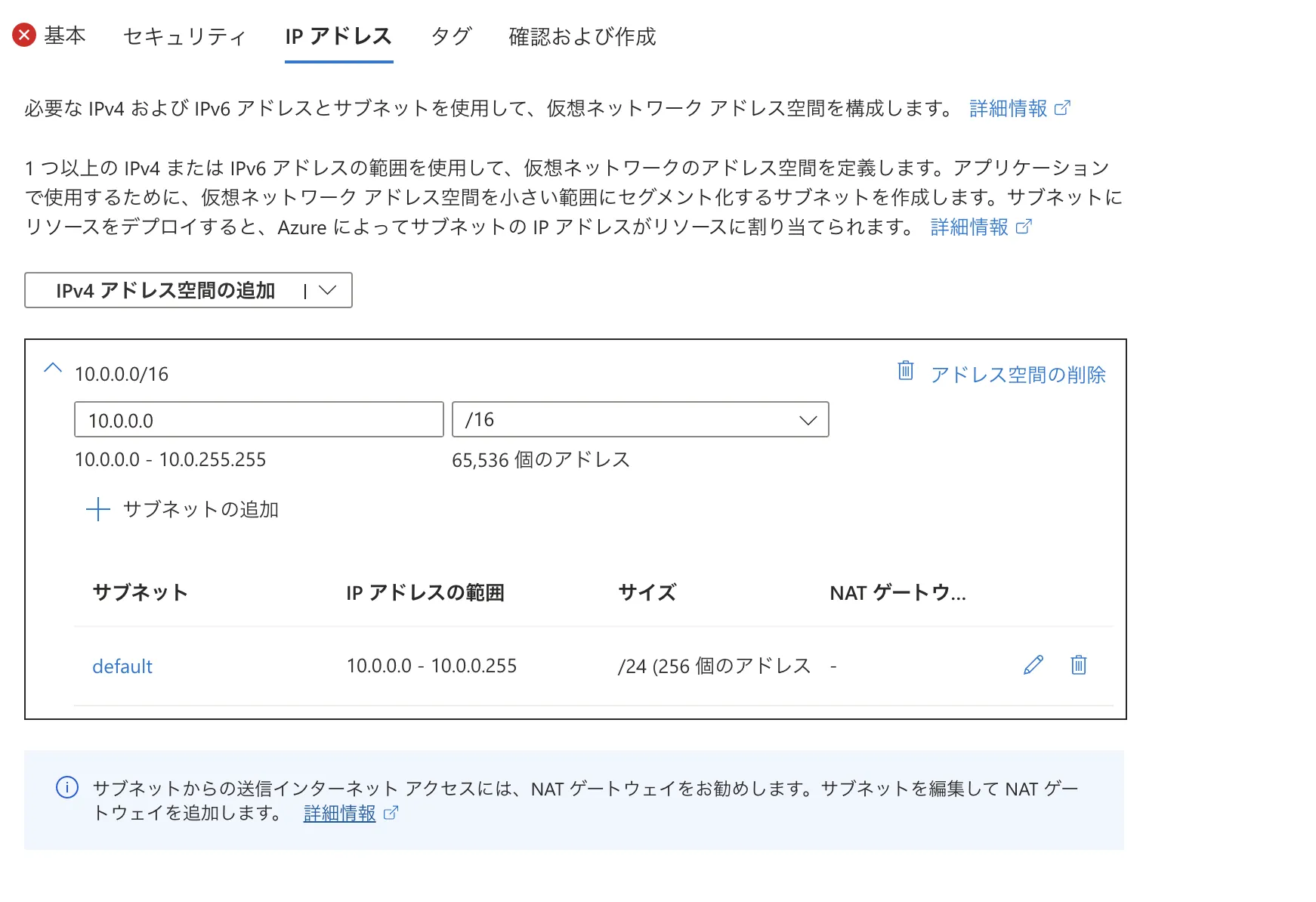
Task: Open external link icon next to first 詳細情報
Action: click(1064, 107)
